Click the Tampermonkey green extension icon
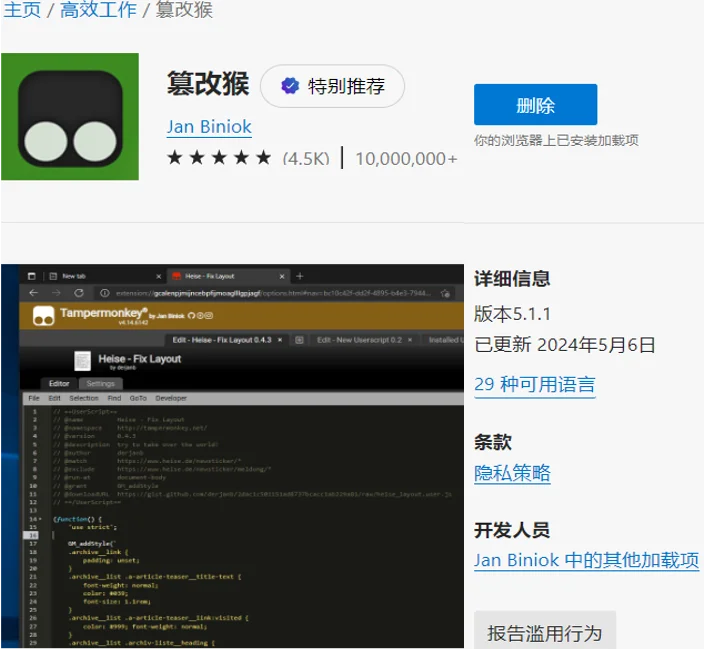This screenshot has height=649, width=708. [x=70, y=117]
